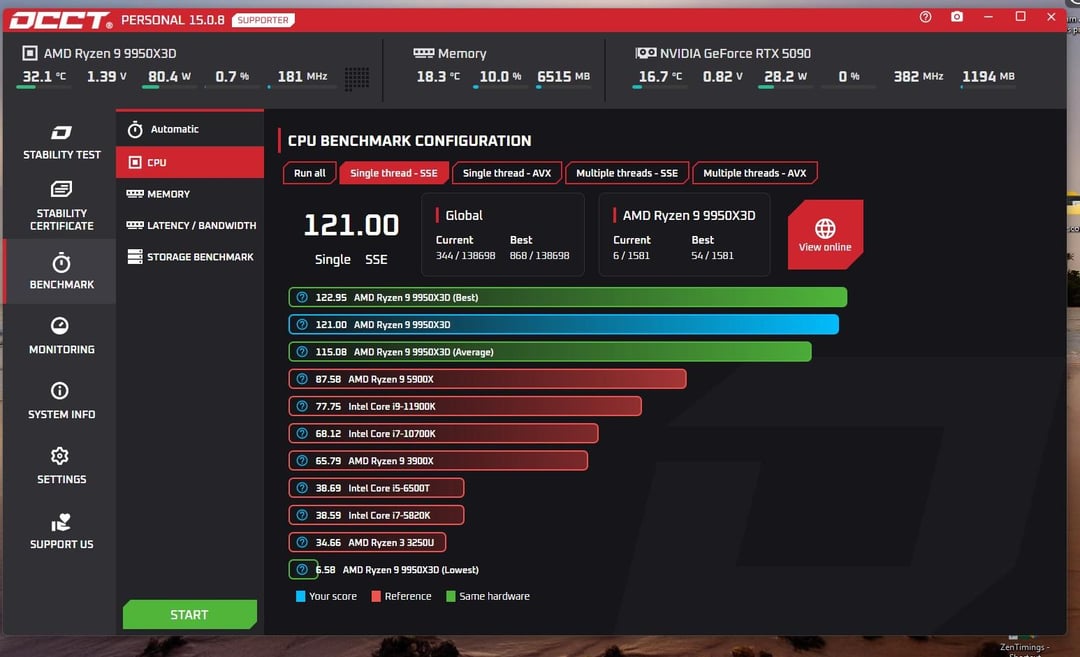Click the AMD Ryzen 9 5900X result bar
This screenshot has height=657, width=1080.
point(487,379)
